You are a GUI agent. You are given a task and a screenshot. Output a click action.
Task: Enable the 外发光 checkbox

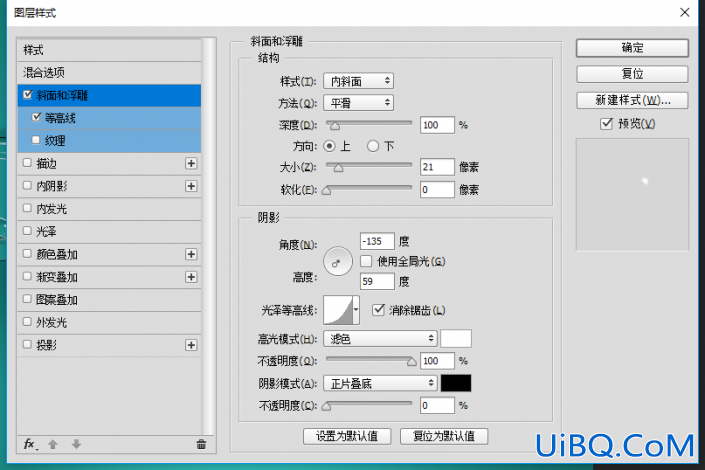[27, 322]
